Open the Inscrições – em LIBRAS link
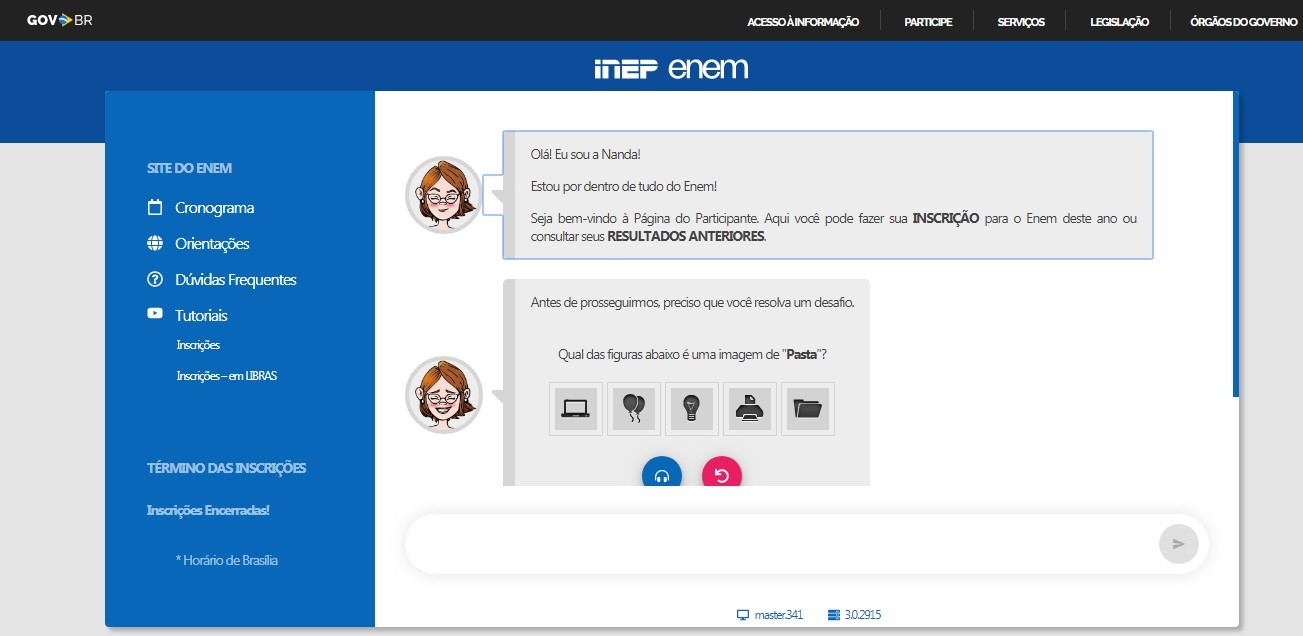 tap(226, 376)
